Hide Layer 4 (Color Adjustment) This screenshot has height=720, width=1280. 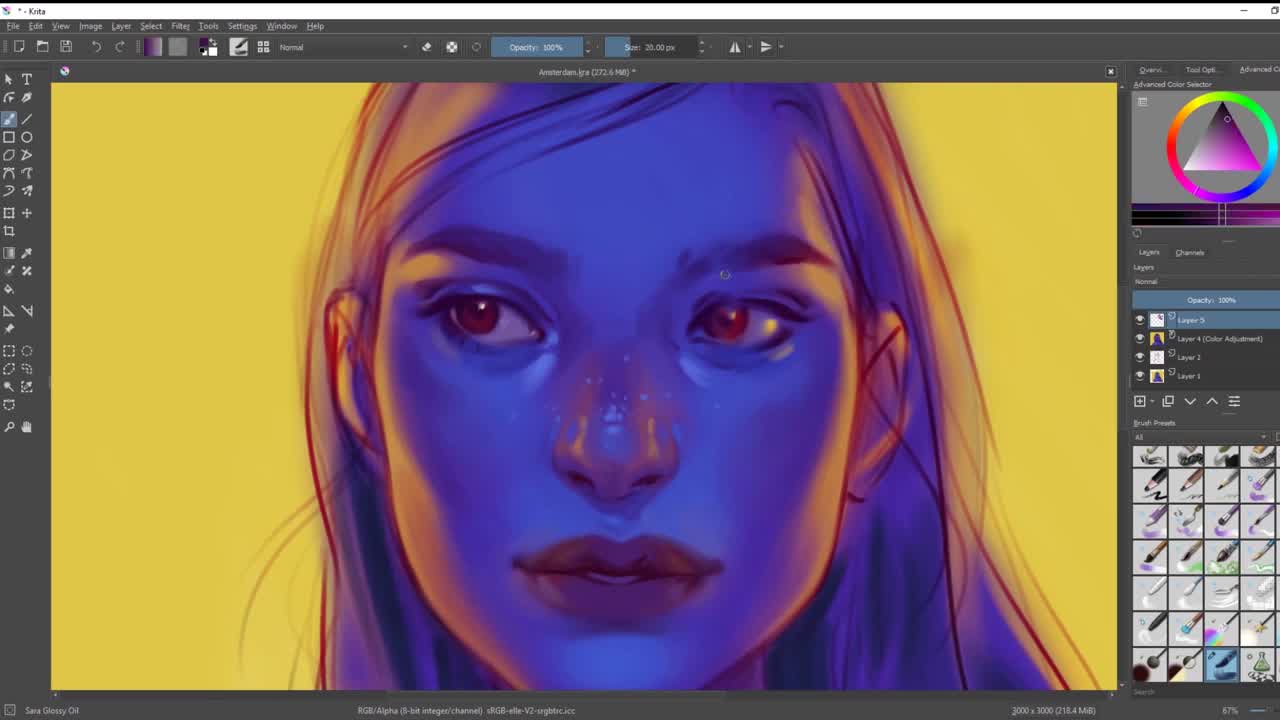(x=1140, y=339)
